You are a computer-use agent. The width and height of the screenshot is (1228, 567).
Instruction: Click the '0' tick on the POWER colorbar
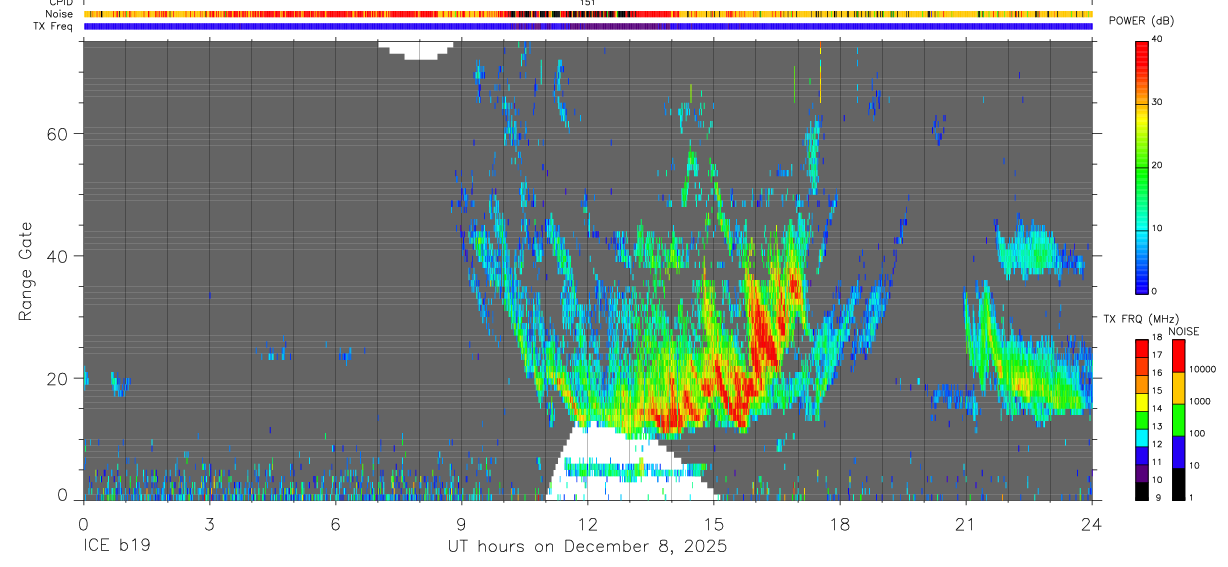(x=1156, y=291)
